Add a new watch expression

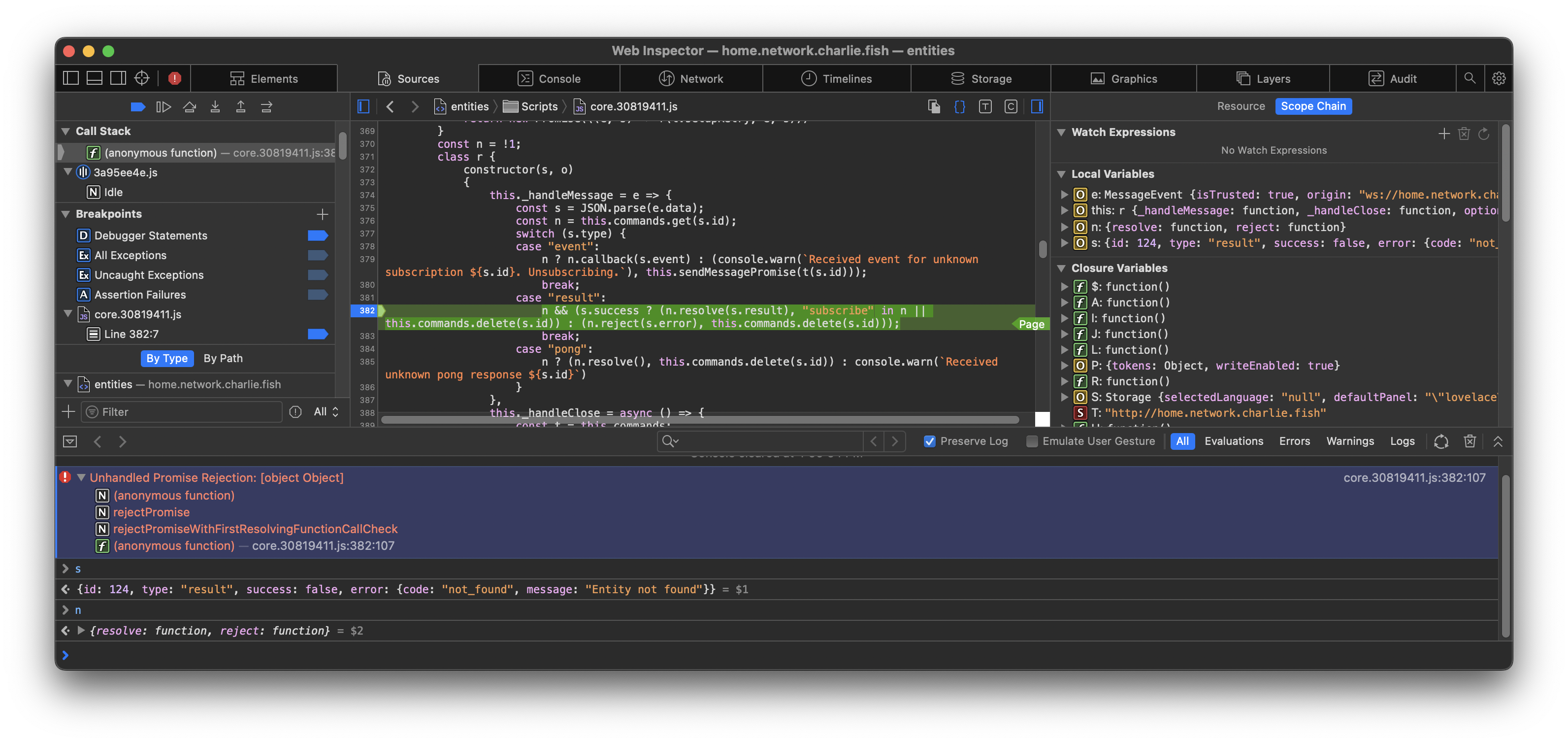click(x=1444, y=134)
